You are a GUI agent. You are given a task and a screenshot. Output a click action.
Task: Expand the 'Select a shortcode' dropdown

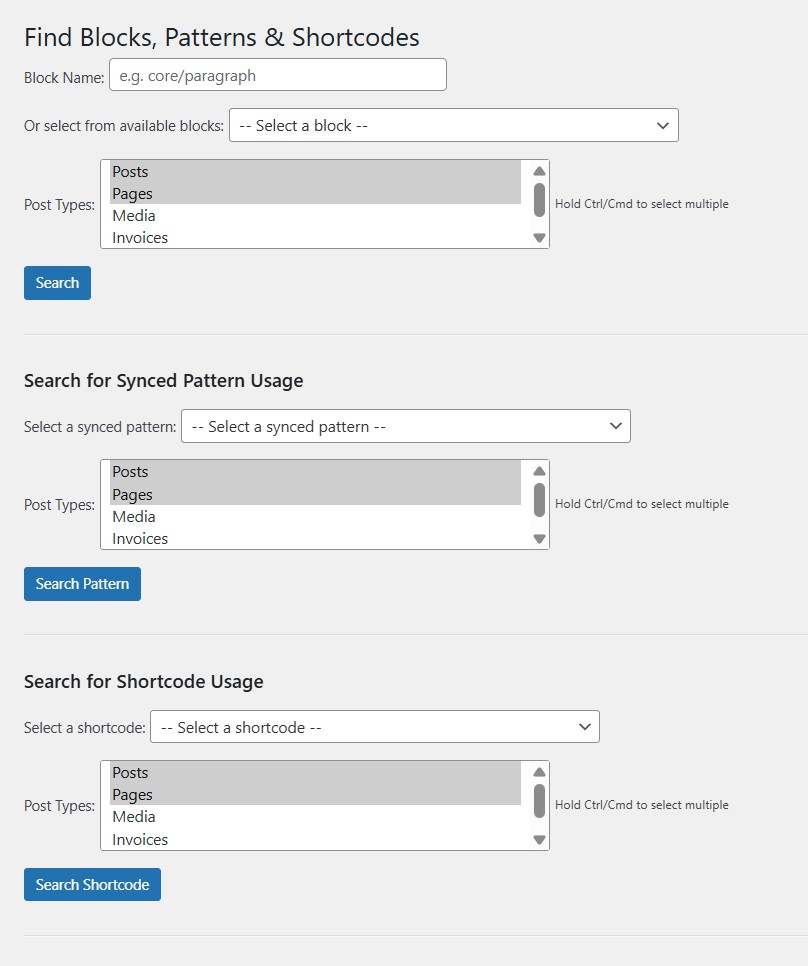coord(374,727)
